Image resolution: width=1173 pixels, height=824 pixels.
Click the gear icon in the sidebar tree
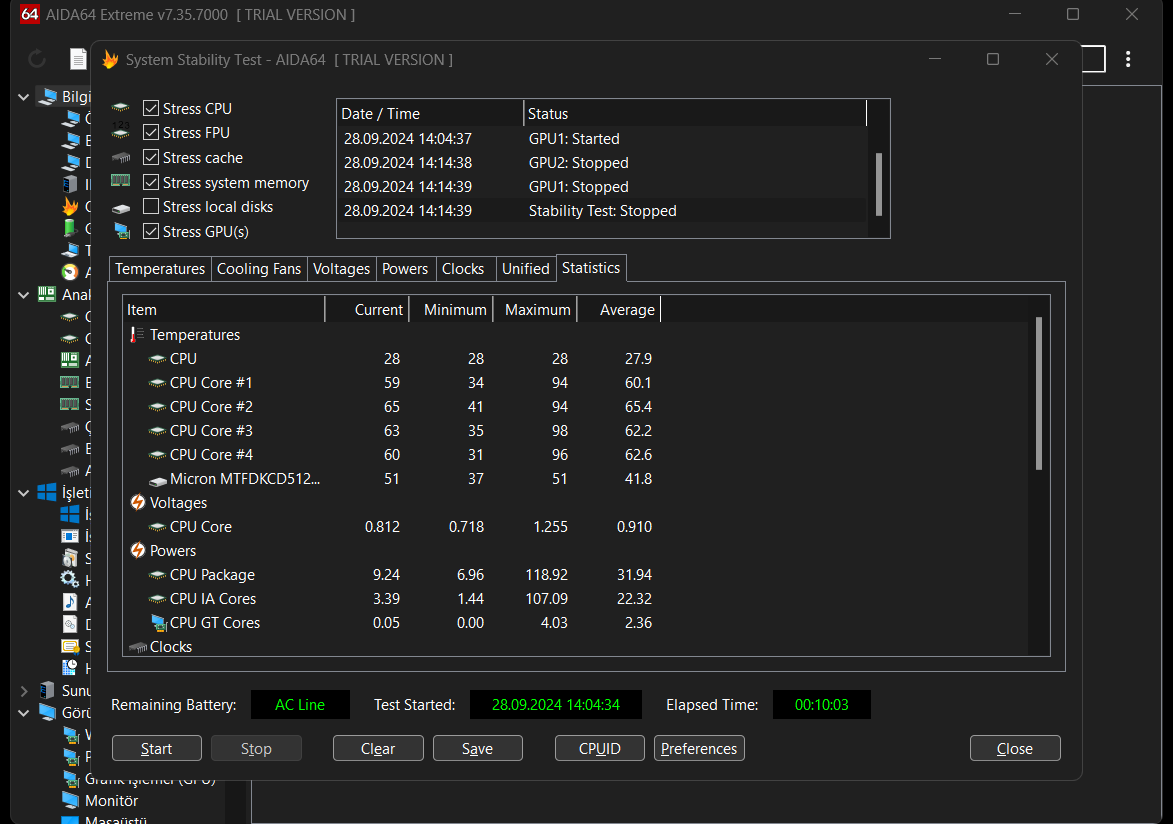[x=70, y=579]
